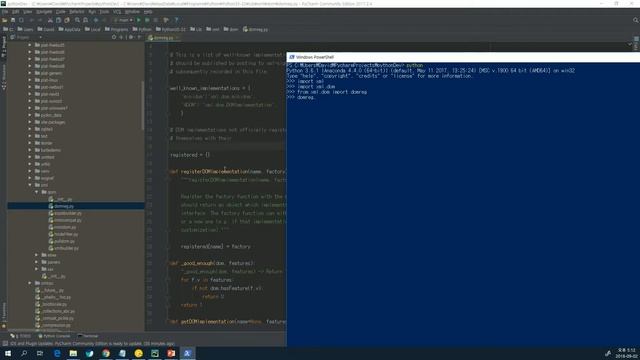Toggle the Structure side tool window button
Image resolution: width=640 pixels, height=360 pixels.
[x=4, y=77]
